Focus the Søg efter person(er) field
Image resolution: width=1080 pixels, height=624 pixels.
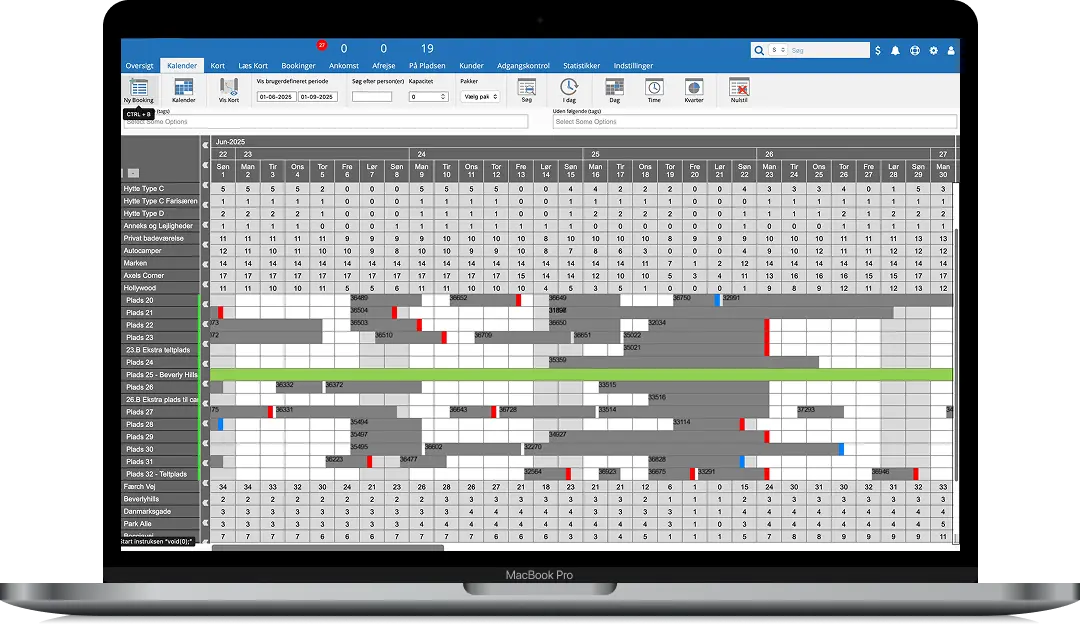coord(372,96)
